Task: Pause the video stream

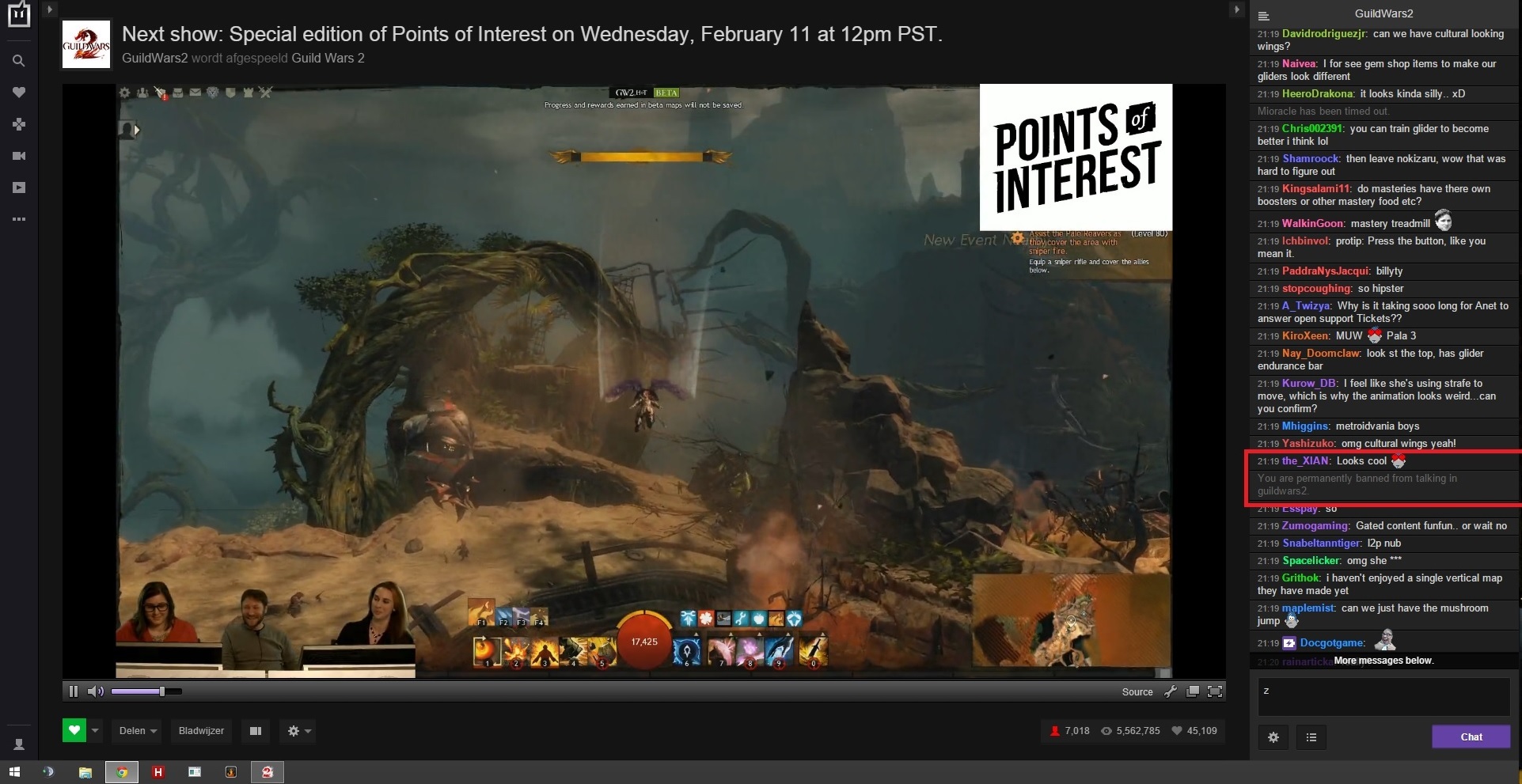Action: coord(74,691)
